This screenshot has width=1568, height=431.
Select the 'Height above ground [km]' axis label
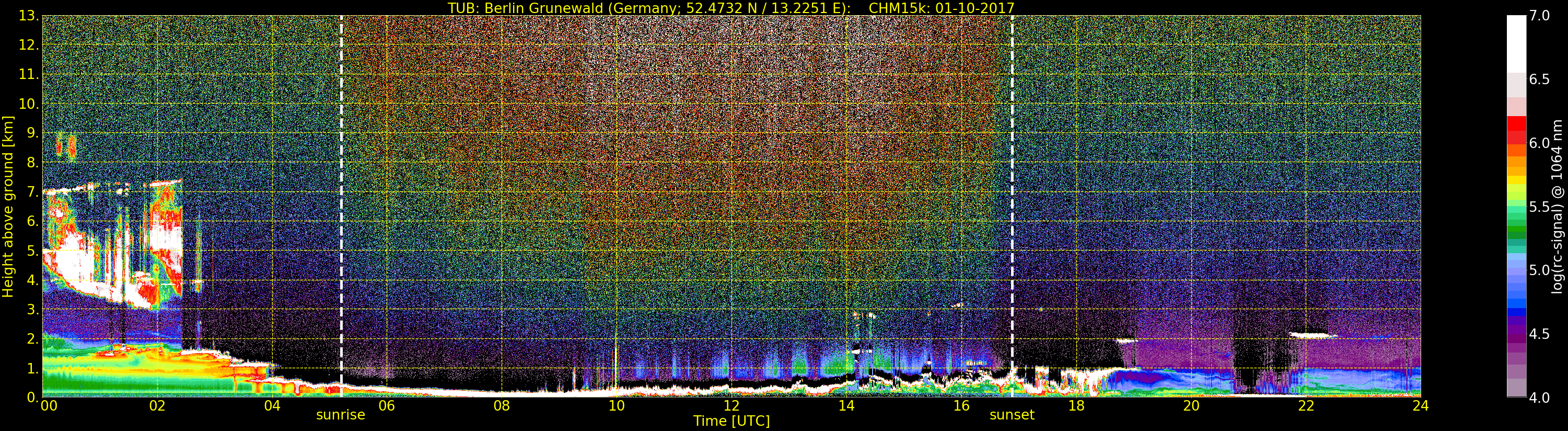coord(8,207)
